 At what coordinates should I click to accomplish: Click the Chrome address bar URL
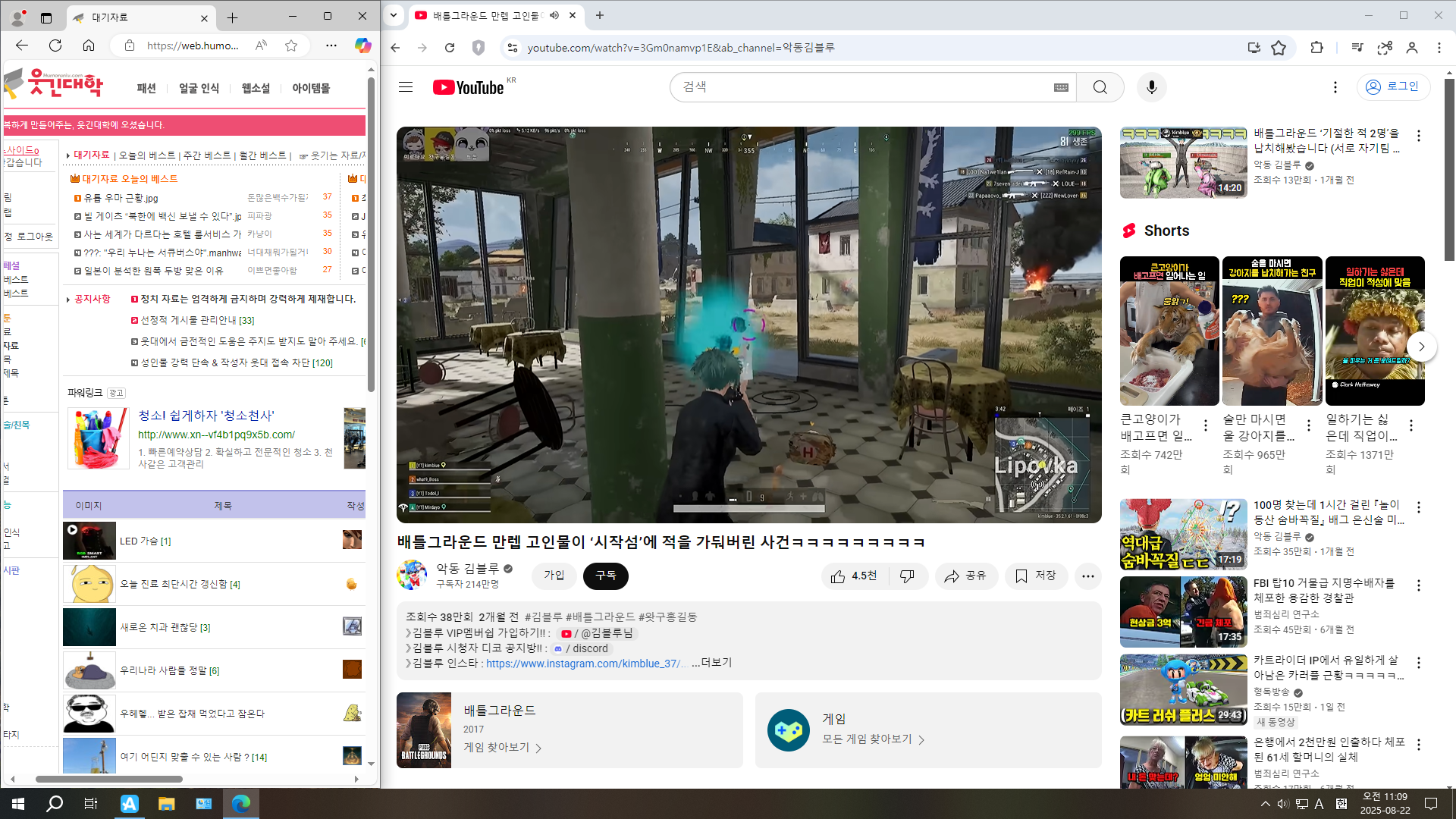[x=681, y=48]
